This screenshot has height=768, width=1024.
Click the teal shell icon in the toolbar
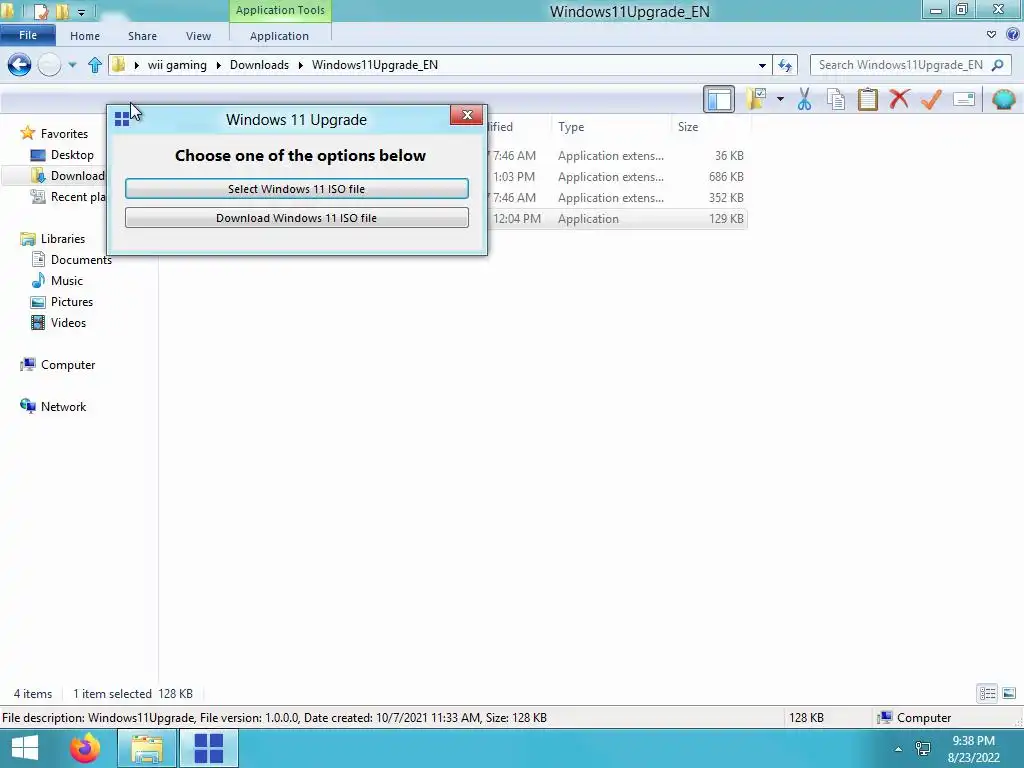1003,99
